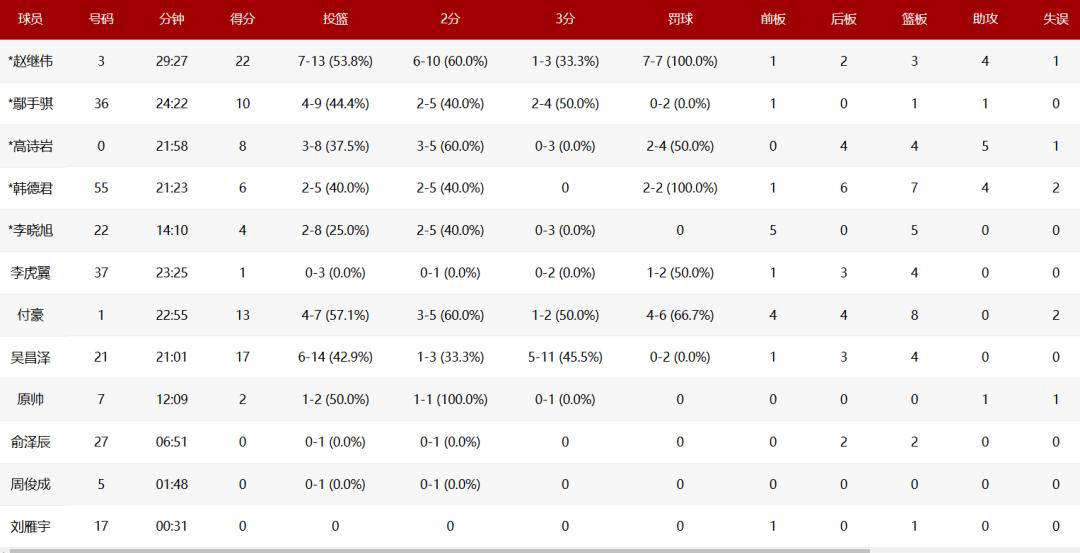
Task: Click on player name 韩德君
Action: (x=31, y=188)
